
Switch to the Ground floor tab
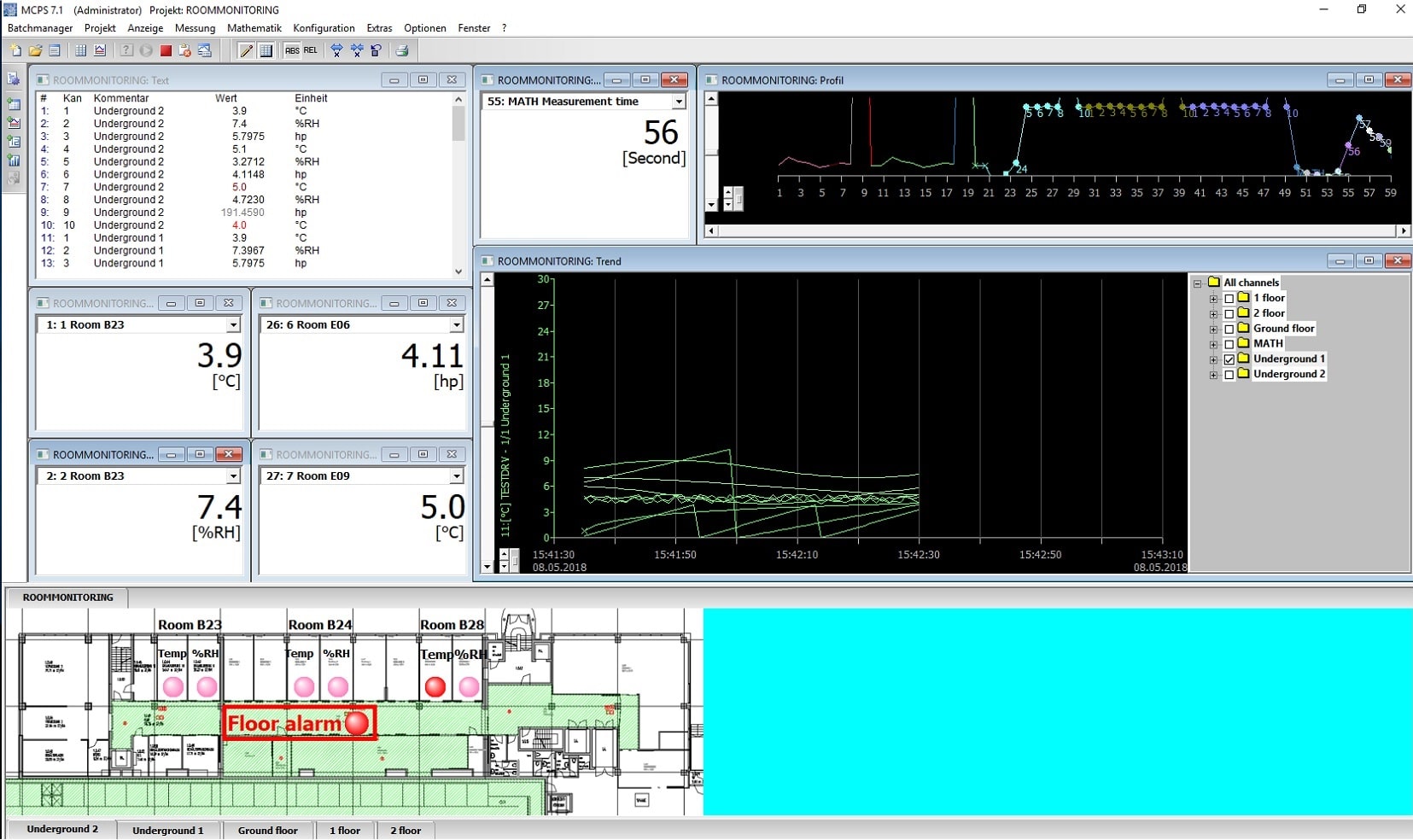(x=267, y=830)
